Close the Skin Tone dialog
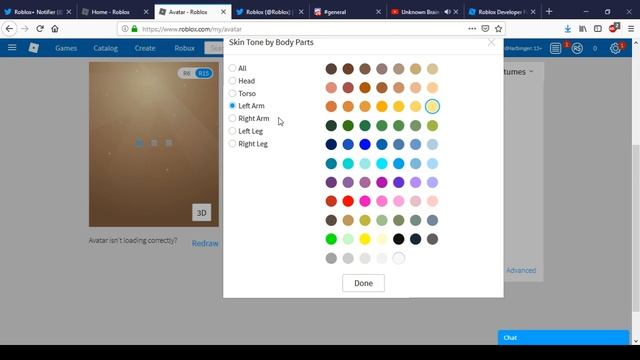Screen dimensions: 640x360 click(x=491, y=42)
